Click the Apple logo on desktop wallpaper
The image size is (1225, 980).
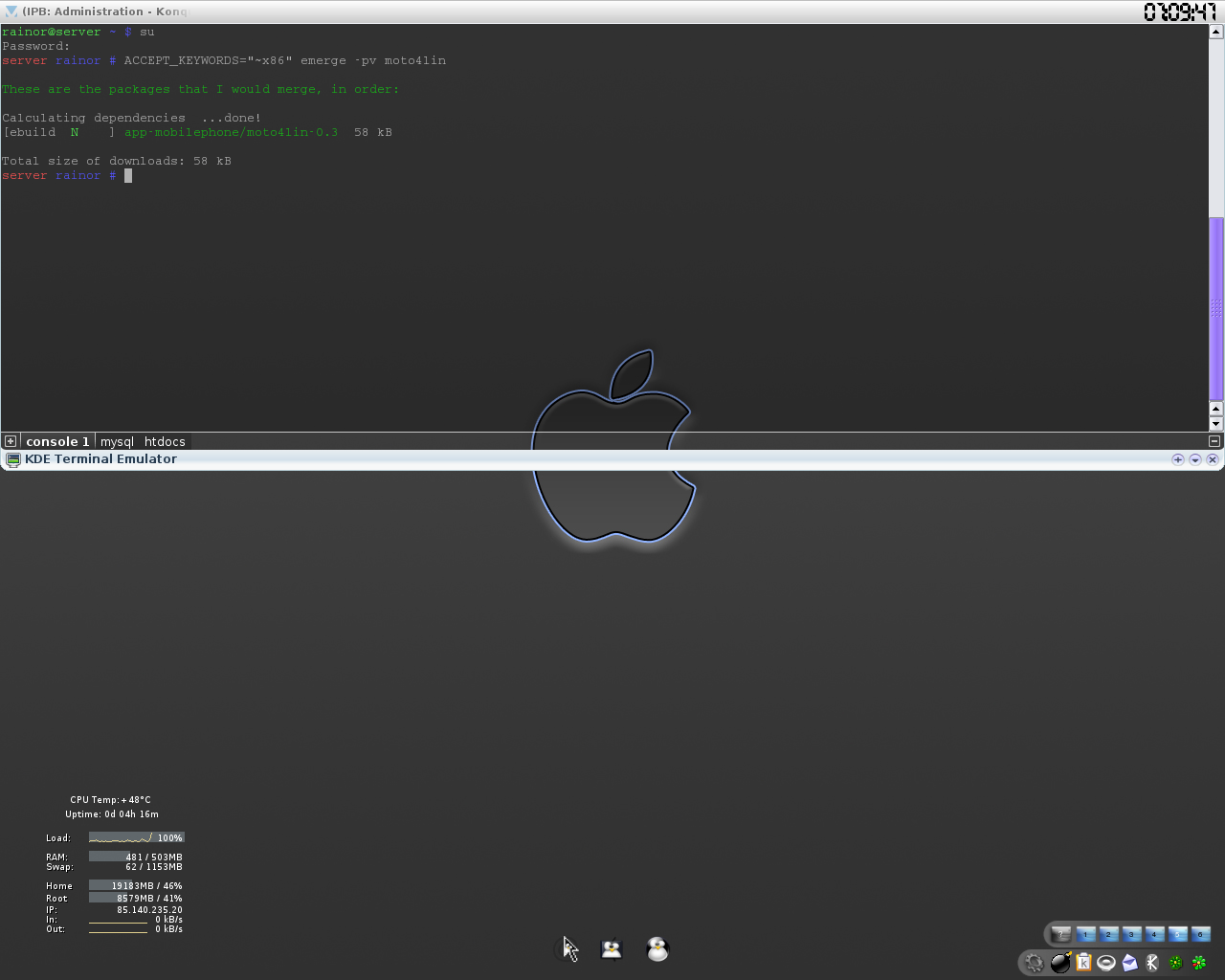(612, 447)
